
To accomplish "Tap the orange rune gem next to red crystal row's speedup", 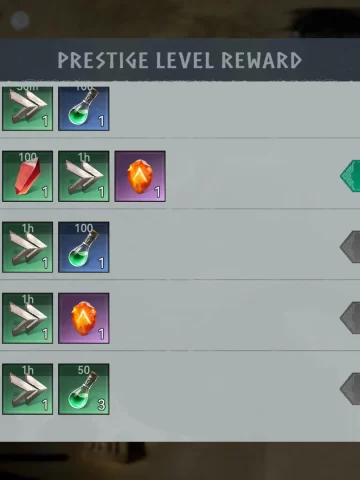I will [x=140, y=176].
